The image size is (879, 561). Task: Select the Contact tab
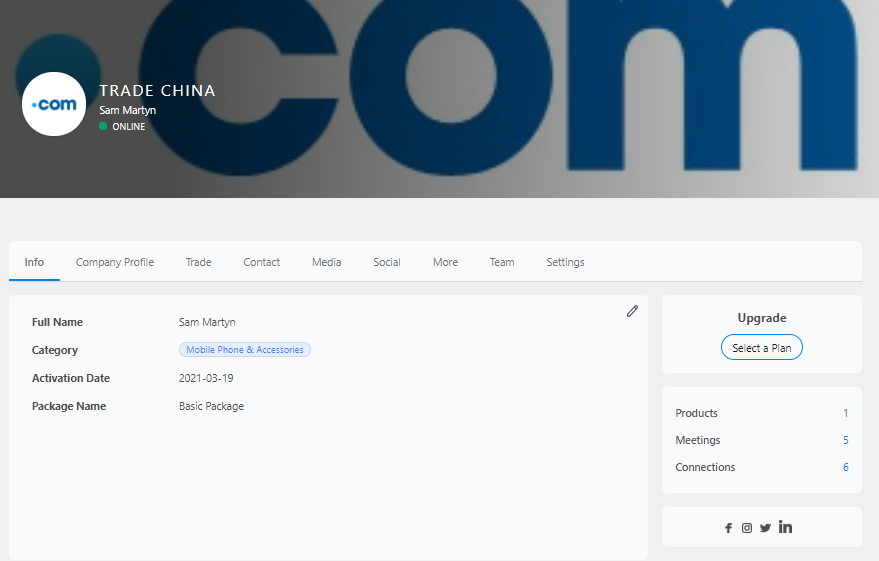tap(261, 262)
